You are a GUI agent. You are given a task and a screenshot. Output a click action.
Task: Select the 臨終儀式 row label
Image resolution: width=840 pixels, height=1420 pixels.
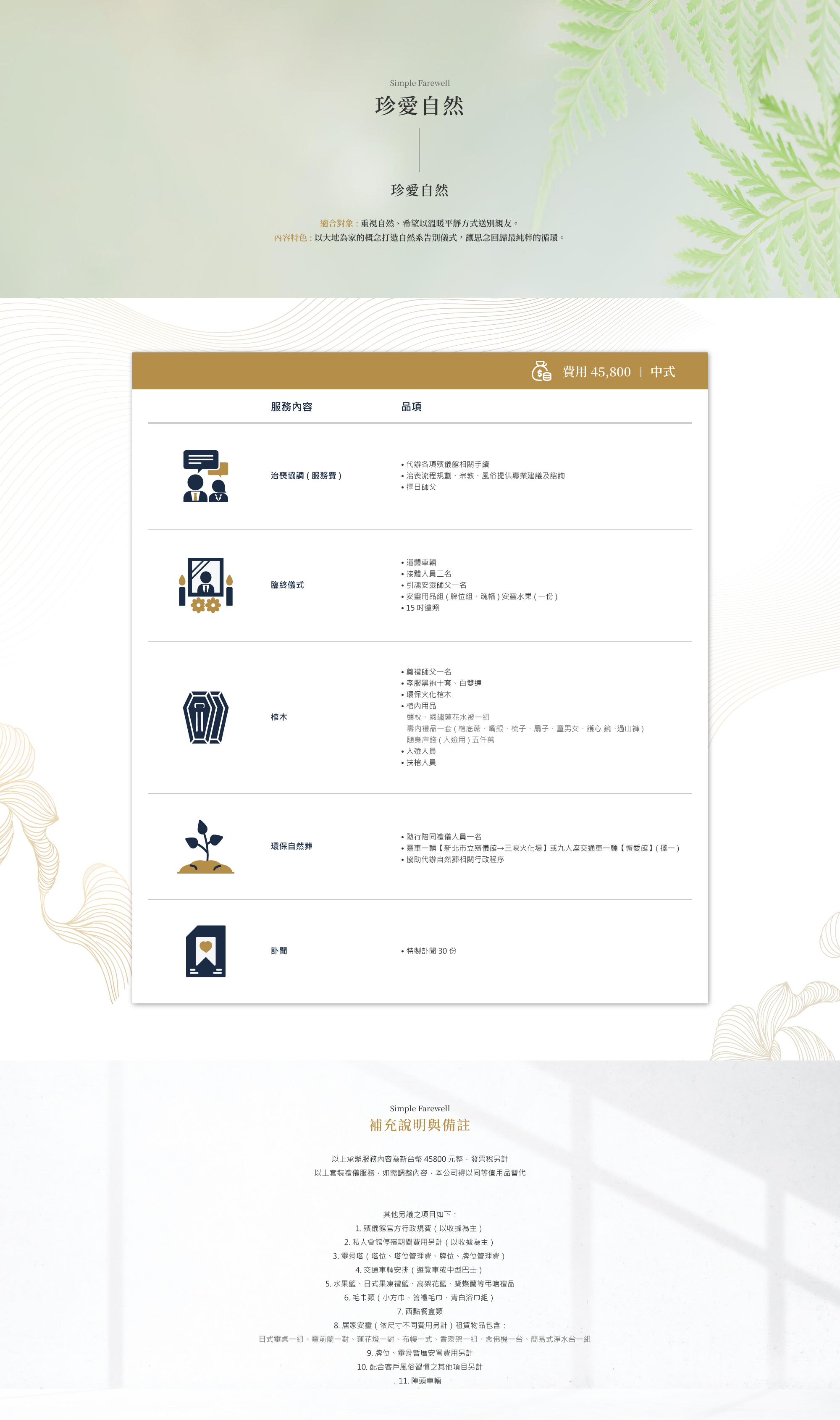[x=287, y=585]
